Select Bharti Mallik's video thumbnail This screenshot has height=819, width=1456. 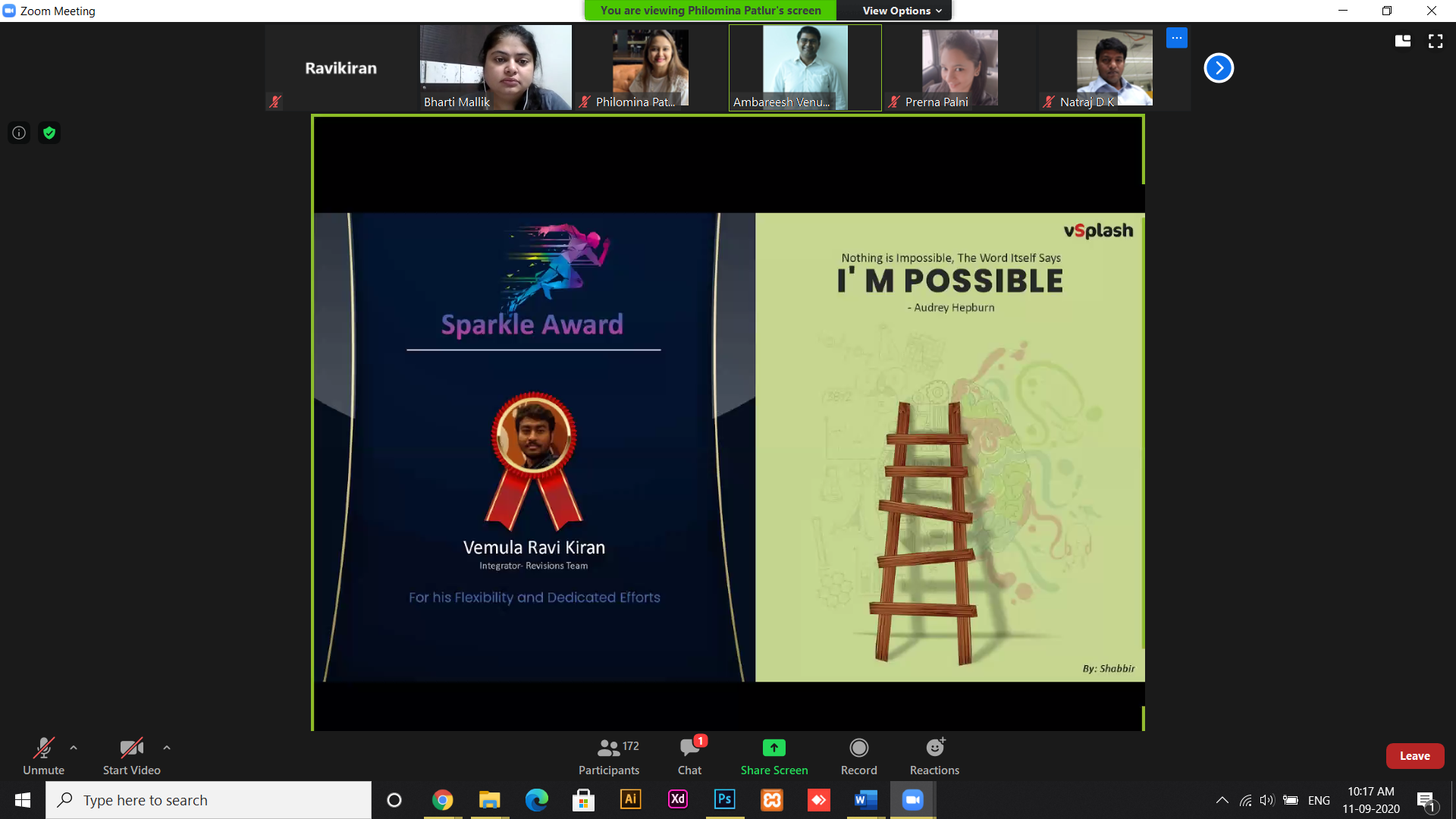coord(495,67)
